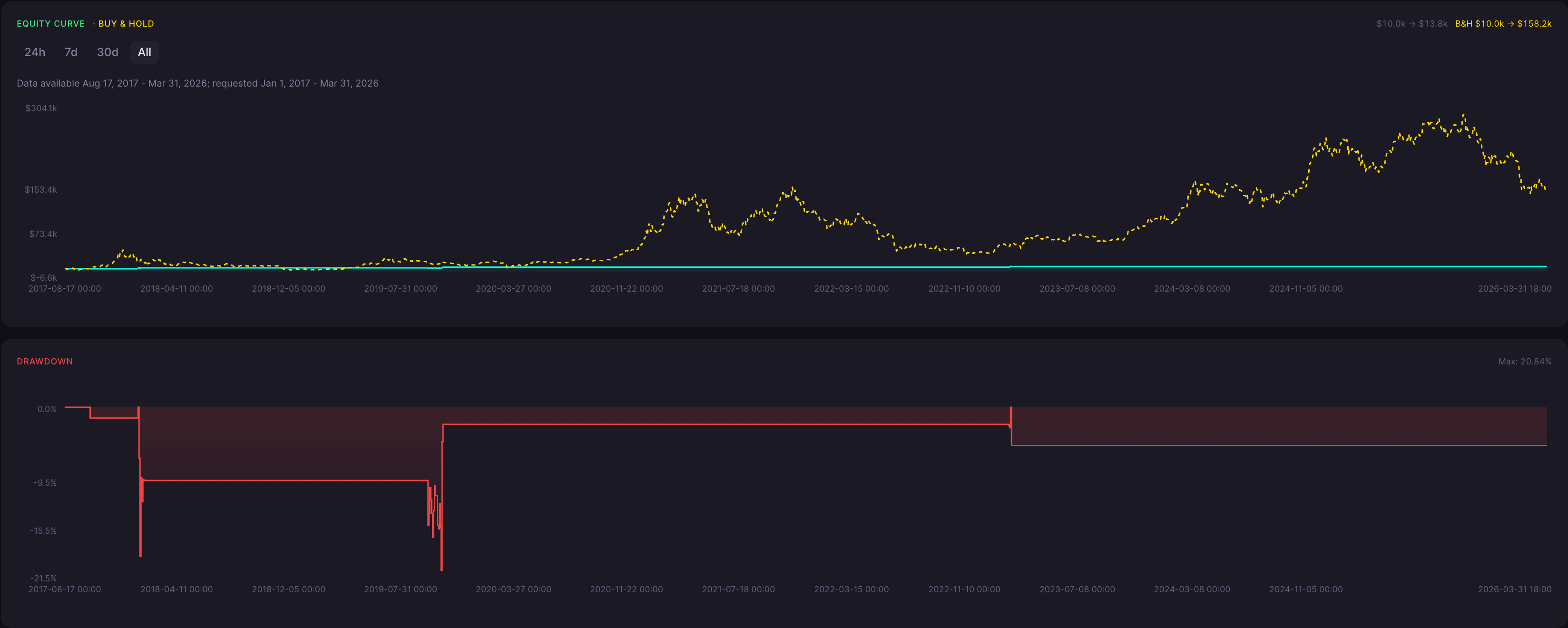The image size is (1568, 628).
Task: Click the DRAWDOWN panel title
Action: click(x=44, y=362)
